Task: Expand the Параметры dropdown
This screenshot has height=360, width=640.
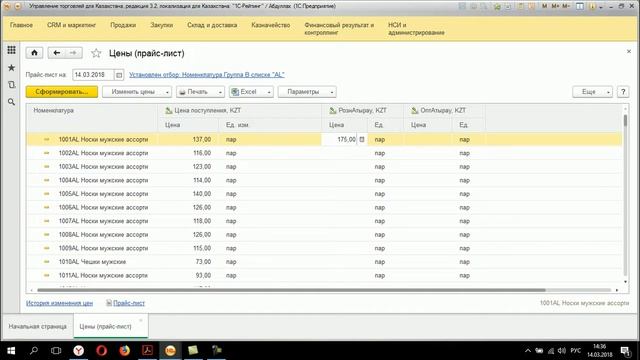Action: pyautogui.click(x=331, y=92)
